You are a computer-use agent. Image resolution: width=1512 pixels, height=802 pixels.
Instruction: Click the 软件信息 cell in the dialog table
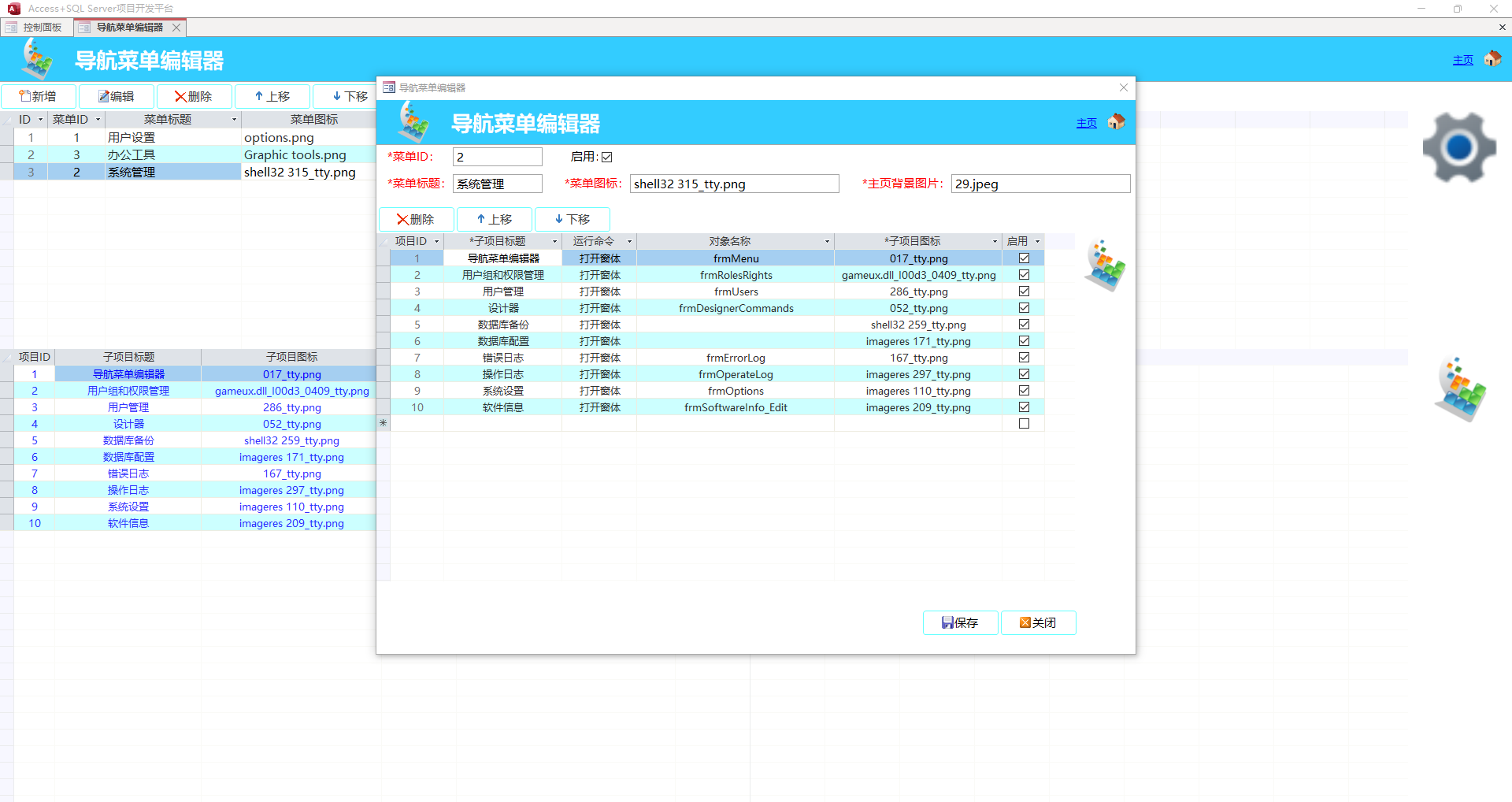[x=503, y=407]
